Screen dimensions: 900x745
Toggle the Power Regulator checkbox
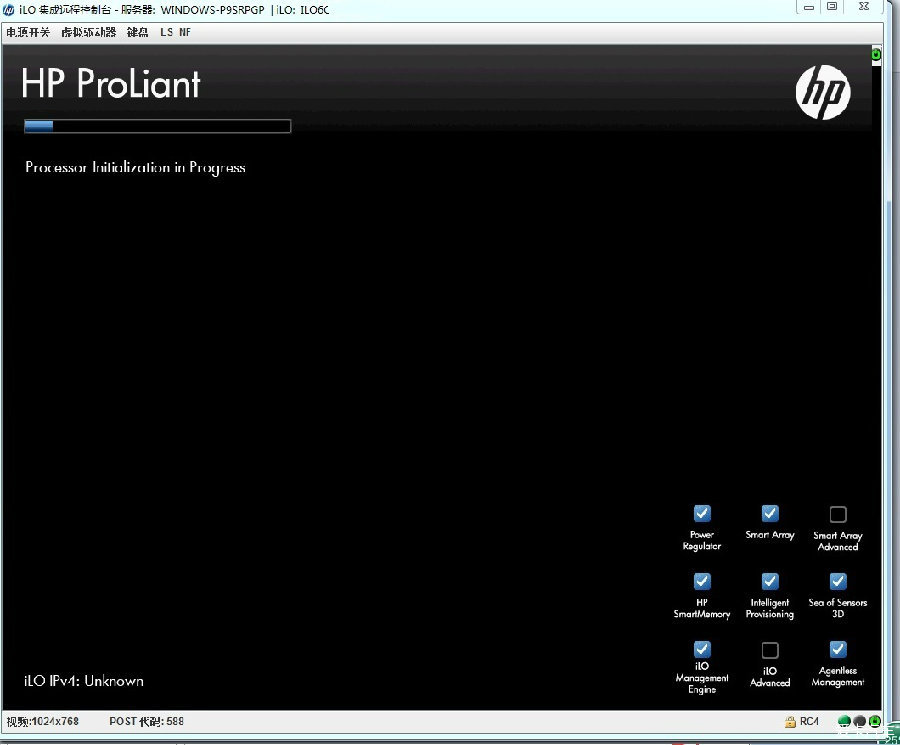point(702,513)
